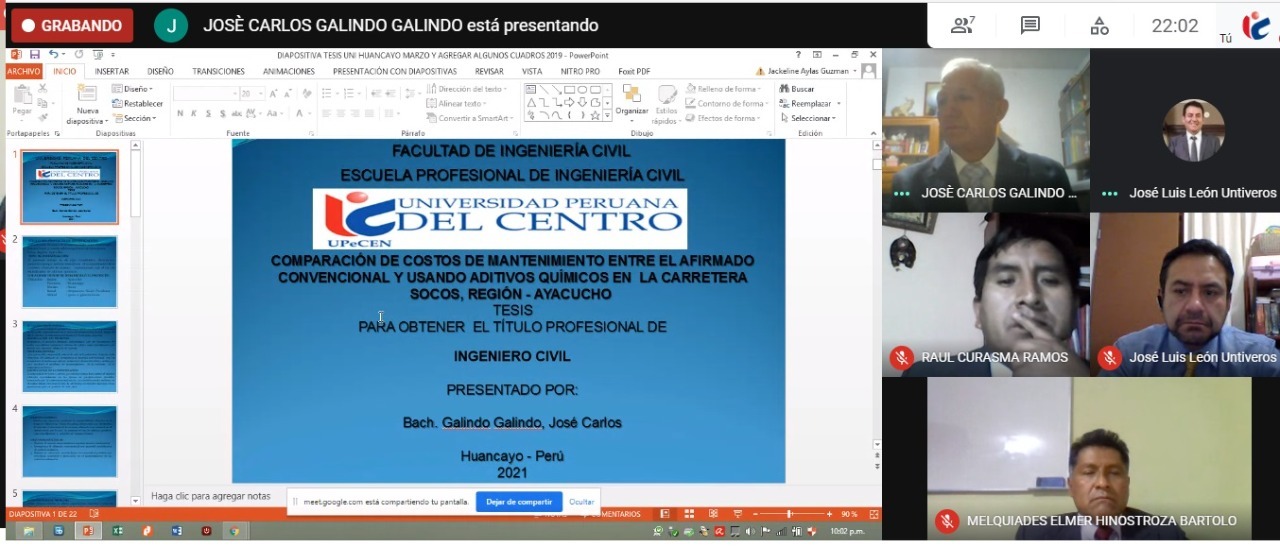
Task: Select the star shape in shapes gallery
Action: pyautogui.click(x=595, y=116)
